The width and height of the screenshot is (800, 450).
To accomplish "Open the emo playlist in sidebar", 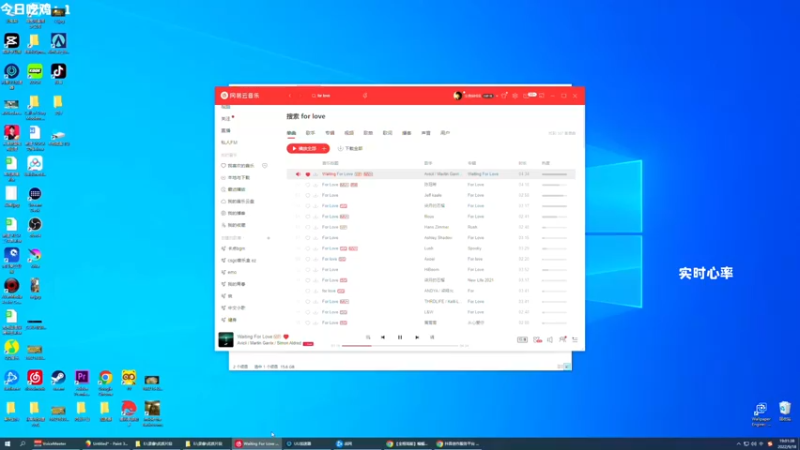I will pyautogui.click(x=229, y=272).
